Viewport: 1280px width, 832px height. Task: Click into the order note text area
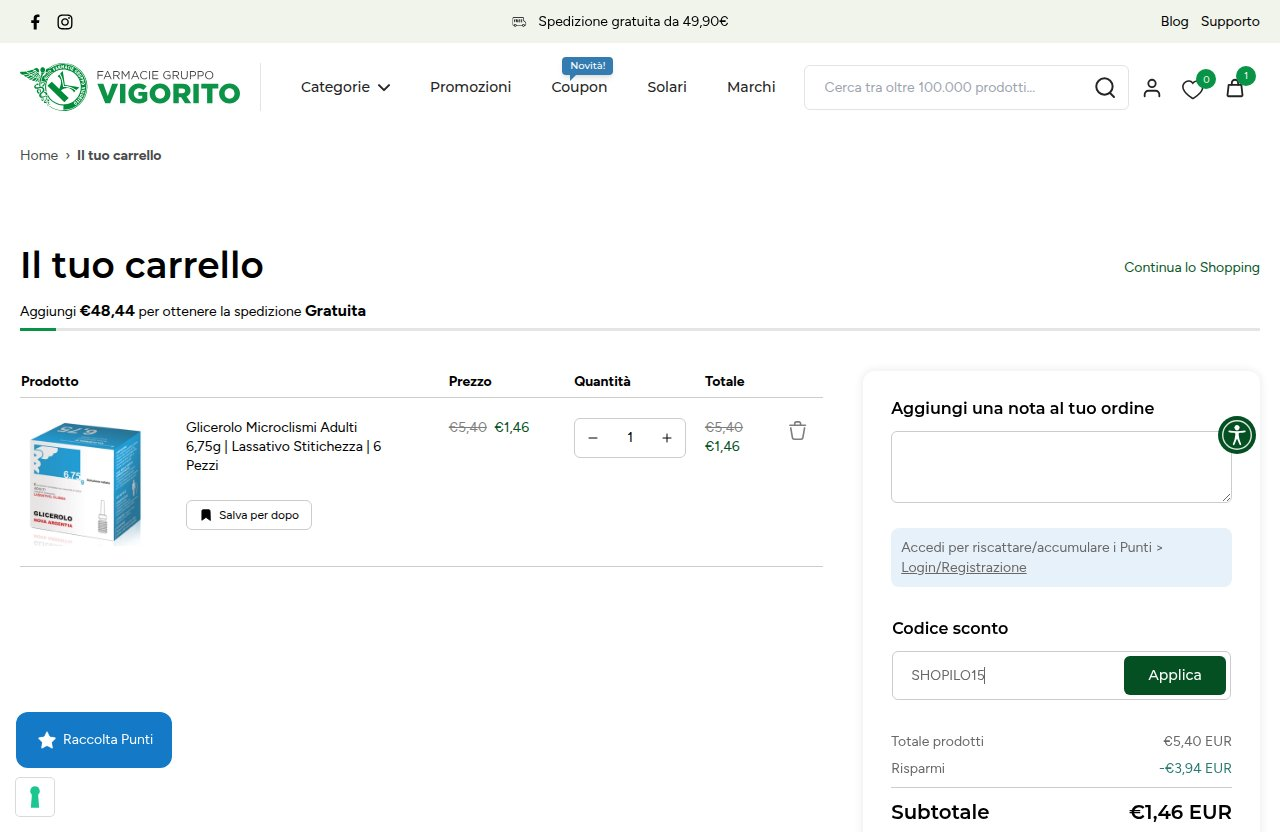point(1061,467)
